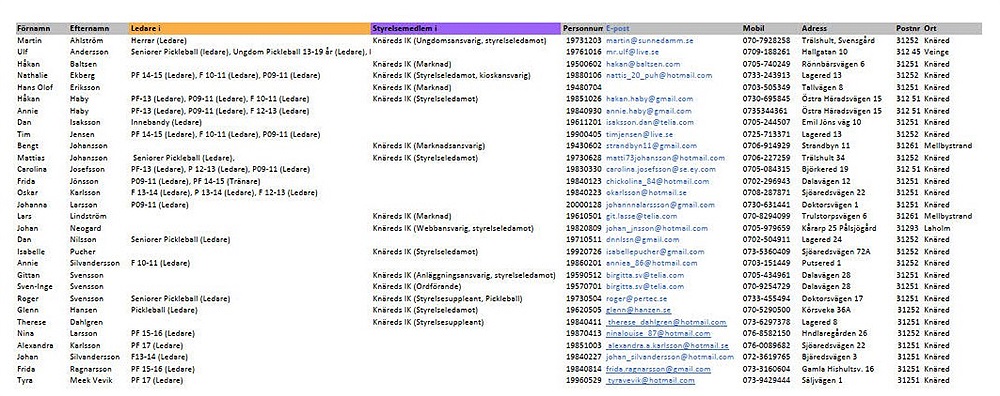Open frida.ragnarsson@gmail.com email link

pos(658,369)
